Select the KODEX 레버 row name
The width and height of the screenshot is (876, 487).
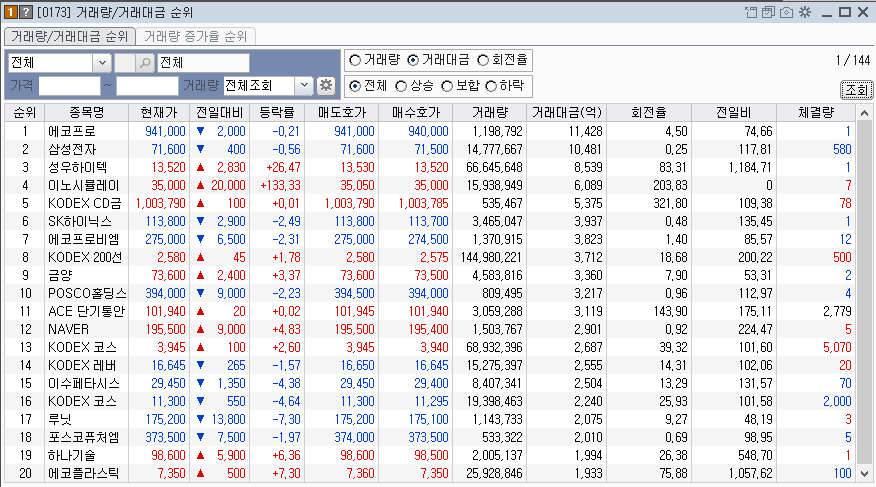pyautogui.click(x=82, y=365)
